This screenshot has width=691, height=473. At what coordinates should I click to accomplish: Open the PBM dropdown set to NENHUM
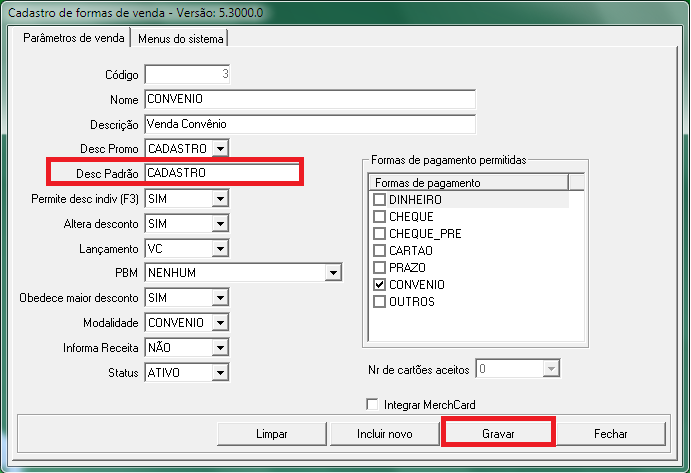(333, 272)
